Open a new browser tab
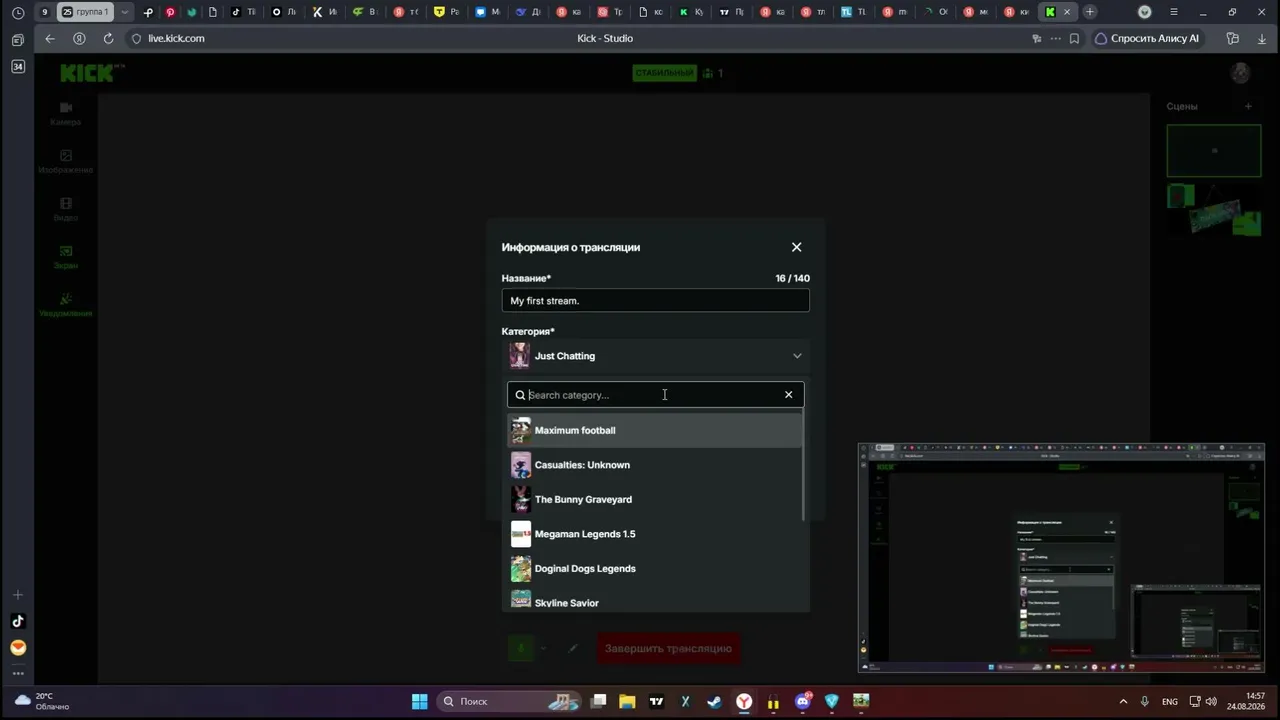1280x720 pixels. point(1090,12)
